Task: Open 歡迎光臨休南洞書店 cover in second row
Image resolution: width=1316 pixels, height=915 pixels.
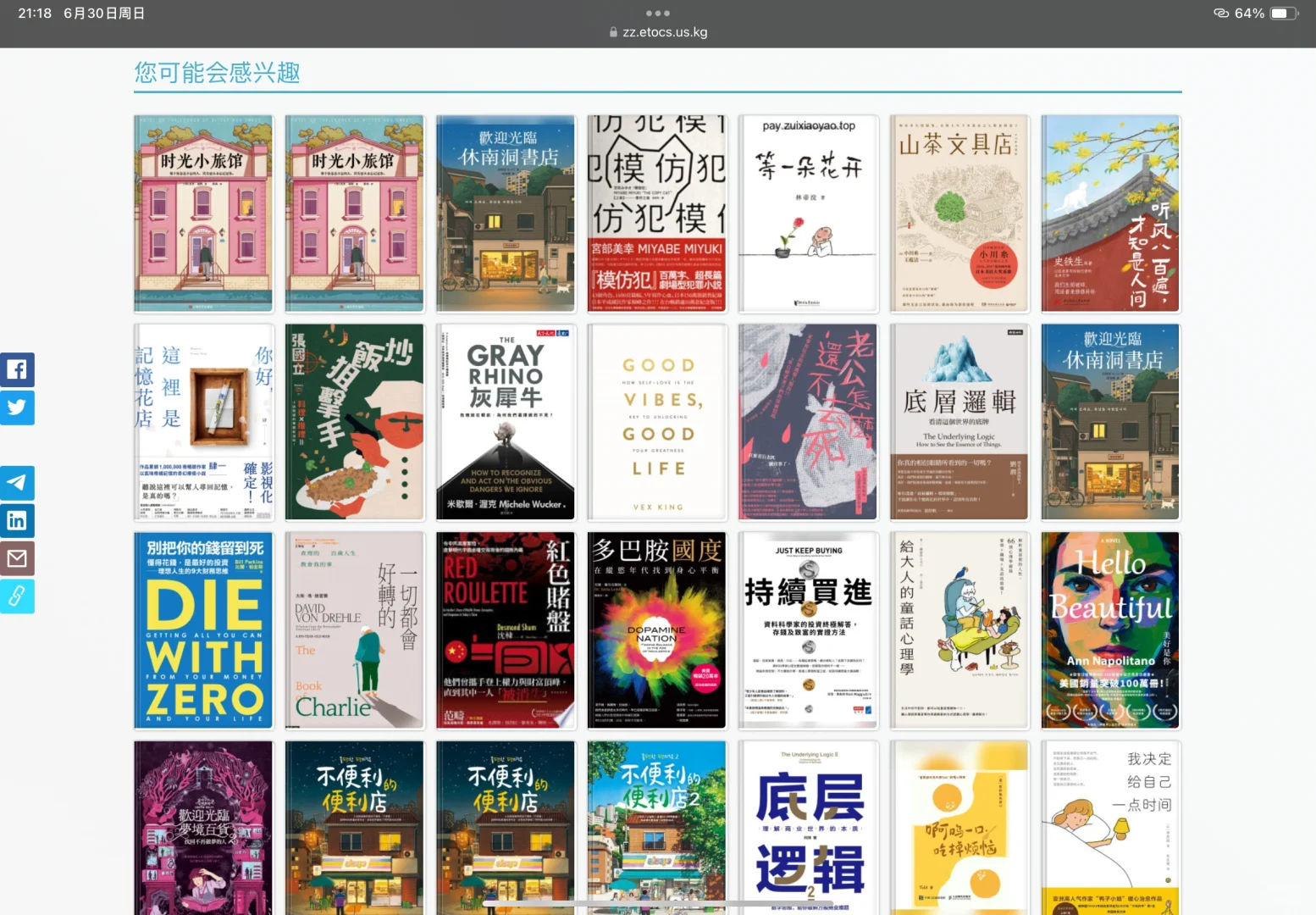Action: [1110, 422]
